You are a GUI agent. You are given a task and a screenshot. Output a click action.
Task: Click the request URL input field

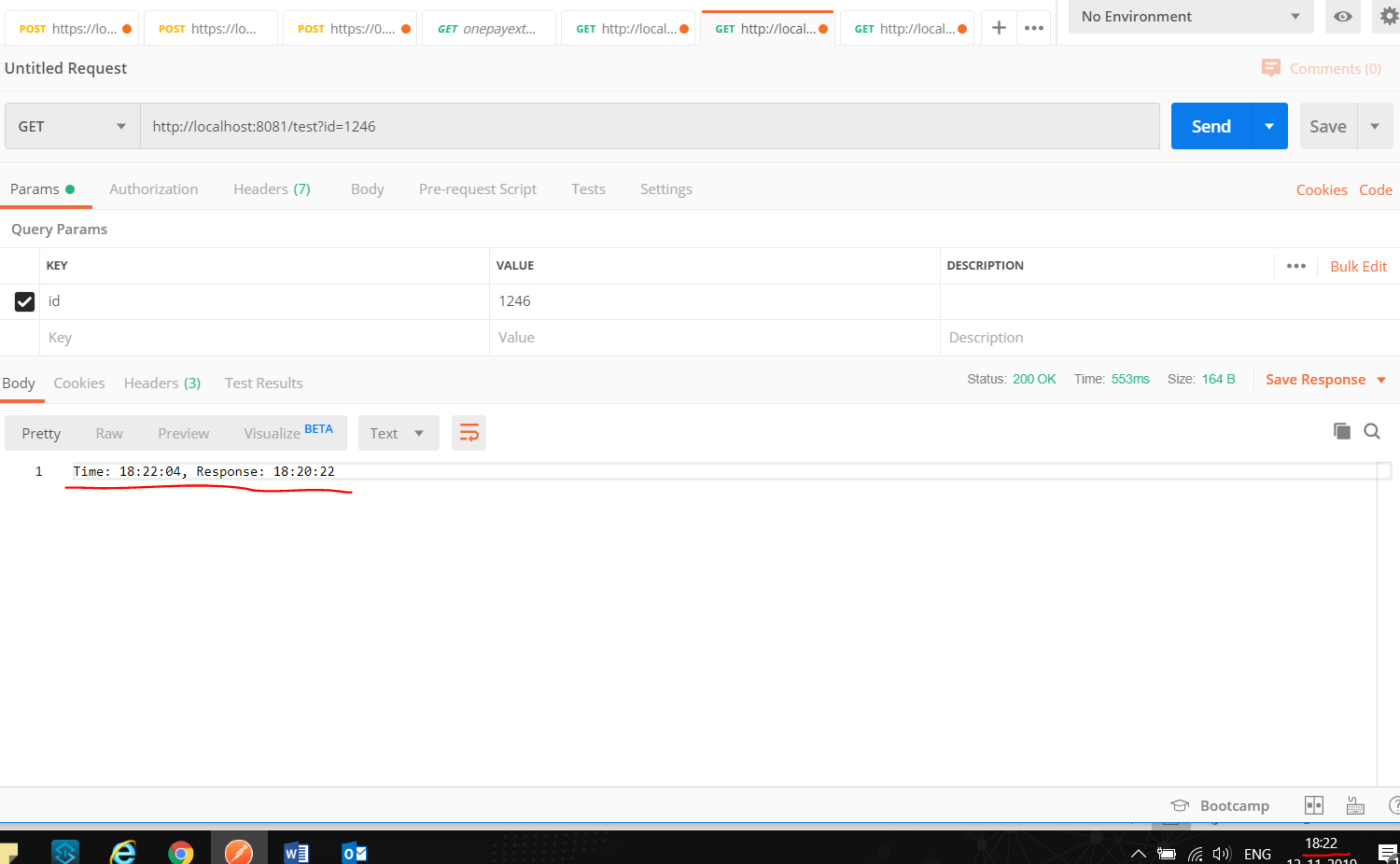click(x=649, y=126)
